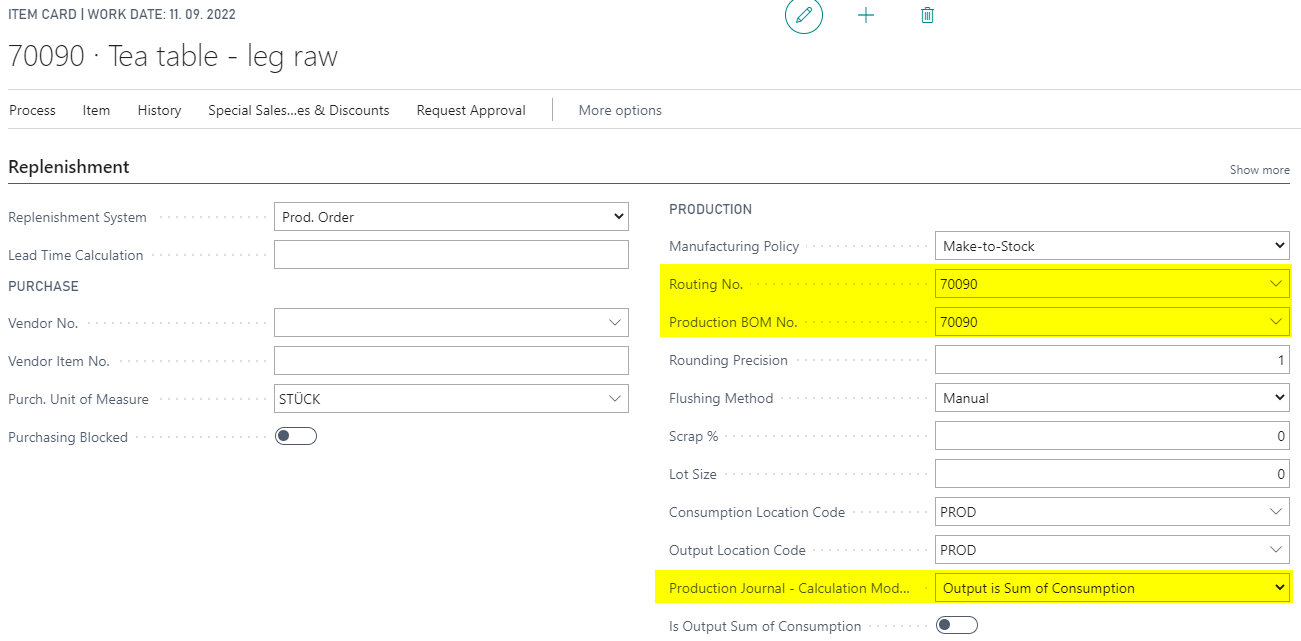Open the Flushing Method dropdown

pyautogui.click(x=1112, y=398)
